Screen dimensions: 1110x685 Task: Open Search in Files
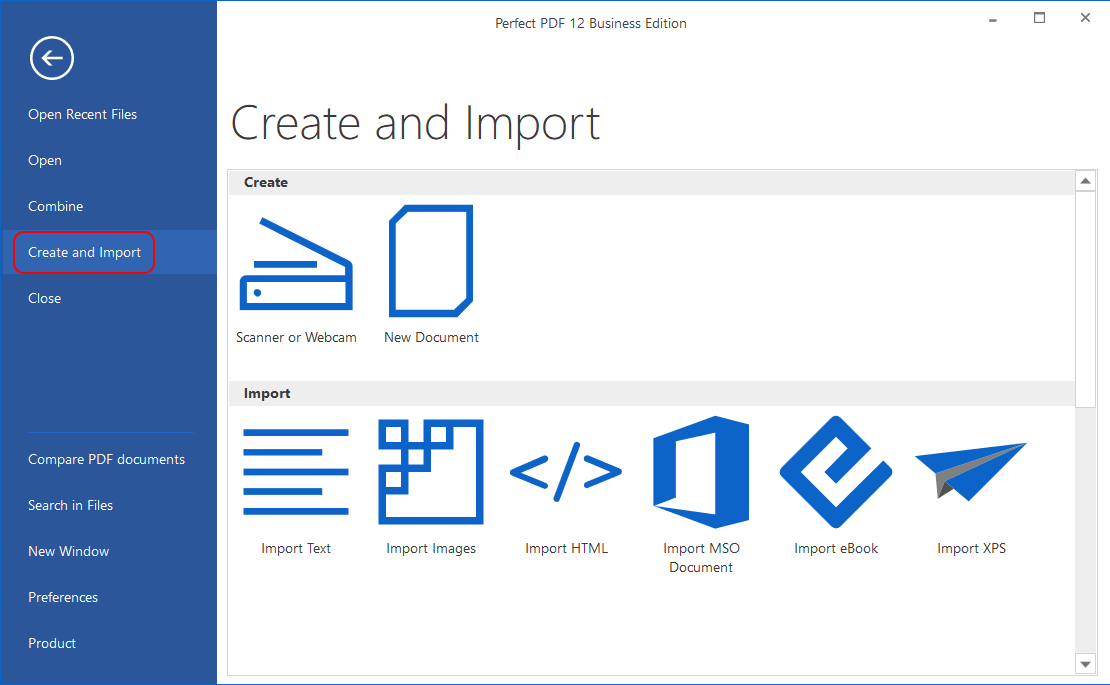click(71, 505)
